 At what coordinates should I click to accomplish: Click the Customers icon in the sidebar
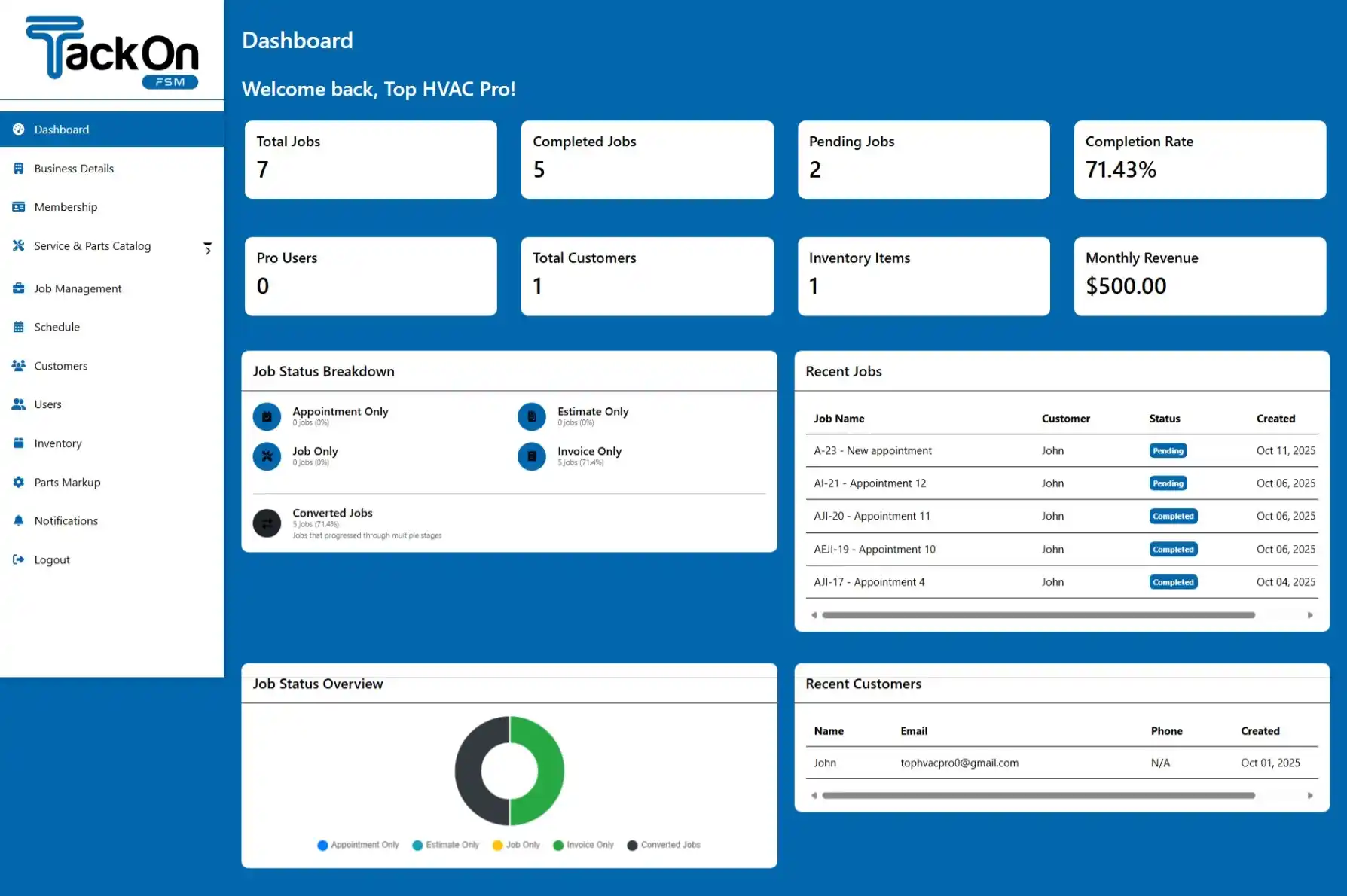click(x=18, y=365)
